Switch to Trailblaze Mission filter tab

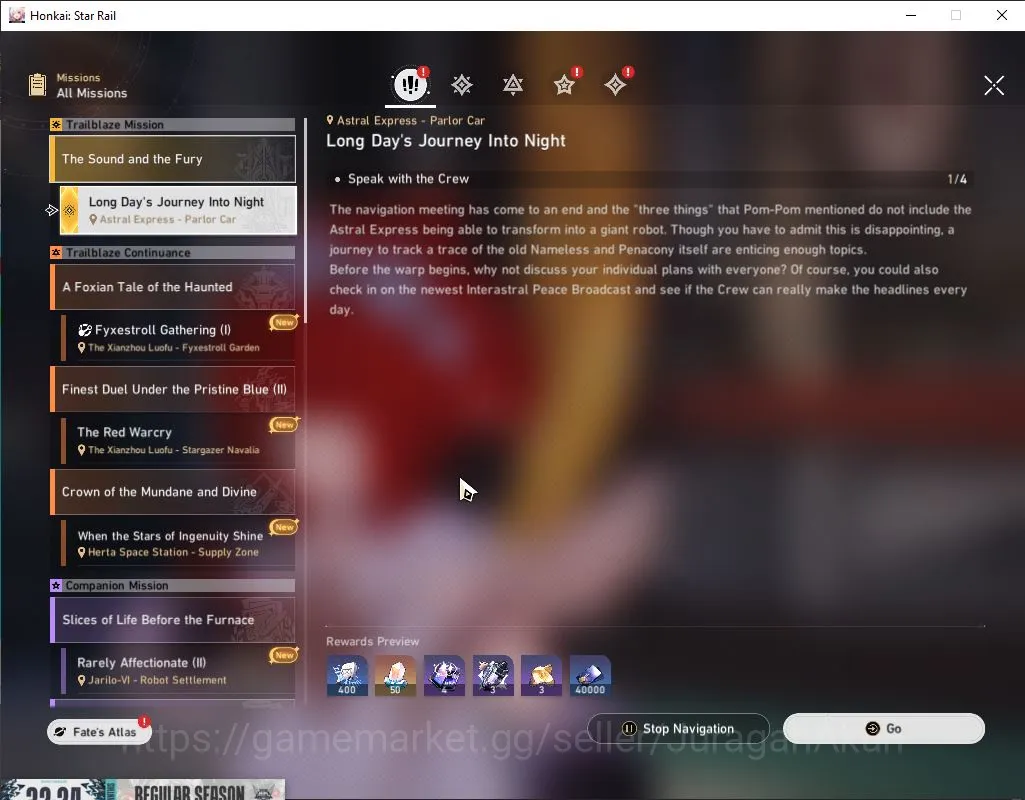(x=462, y=85)
